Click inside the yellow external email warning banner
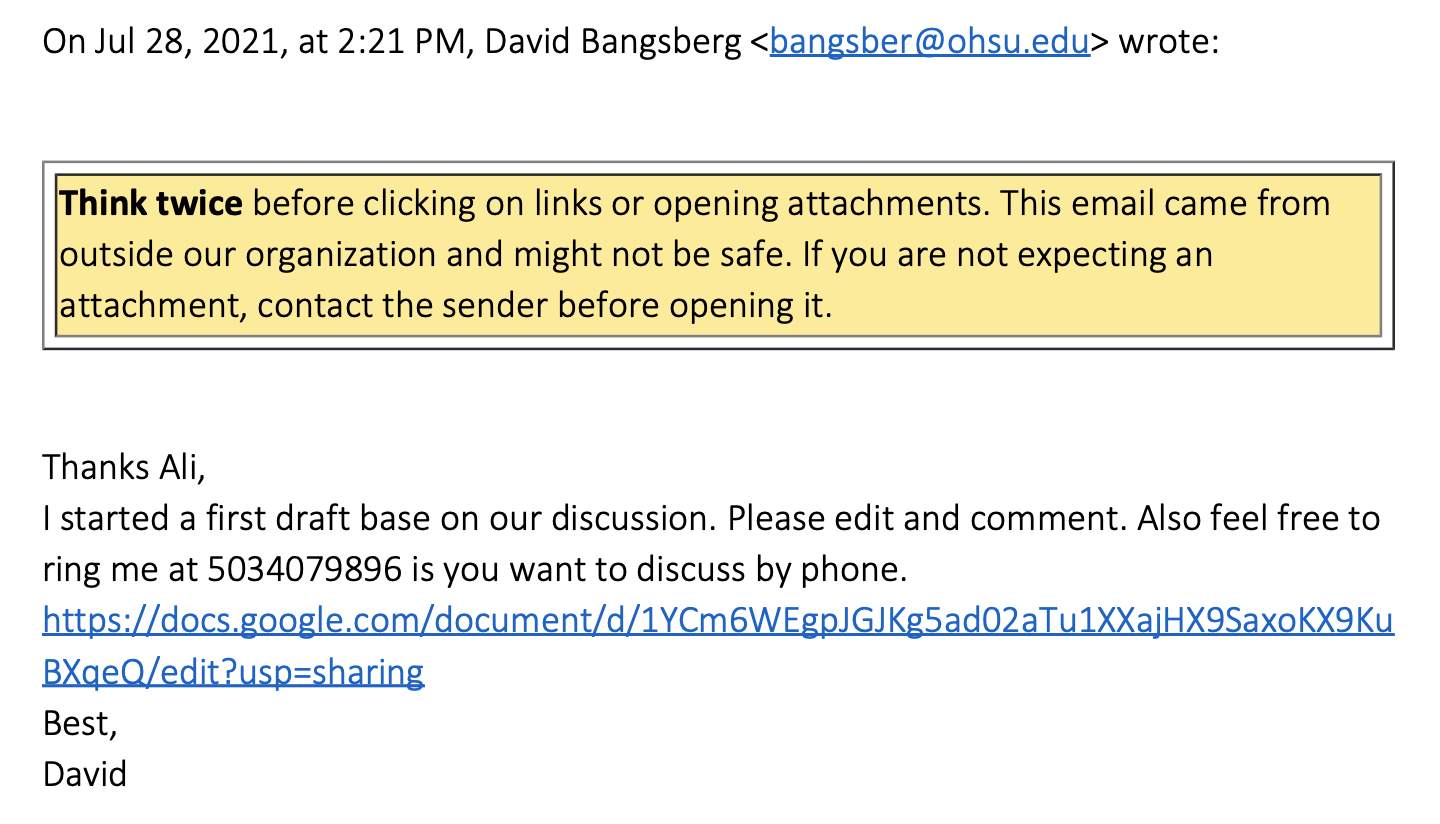Viewport: 1440px width, 824px height. point(718,256)
